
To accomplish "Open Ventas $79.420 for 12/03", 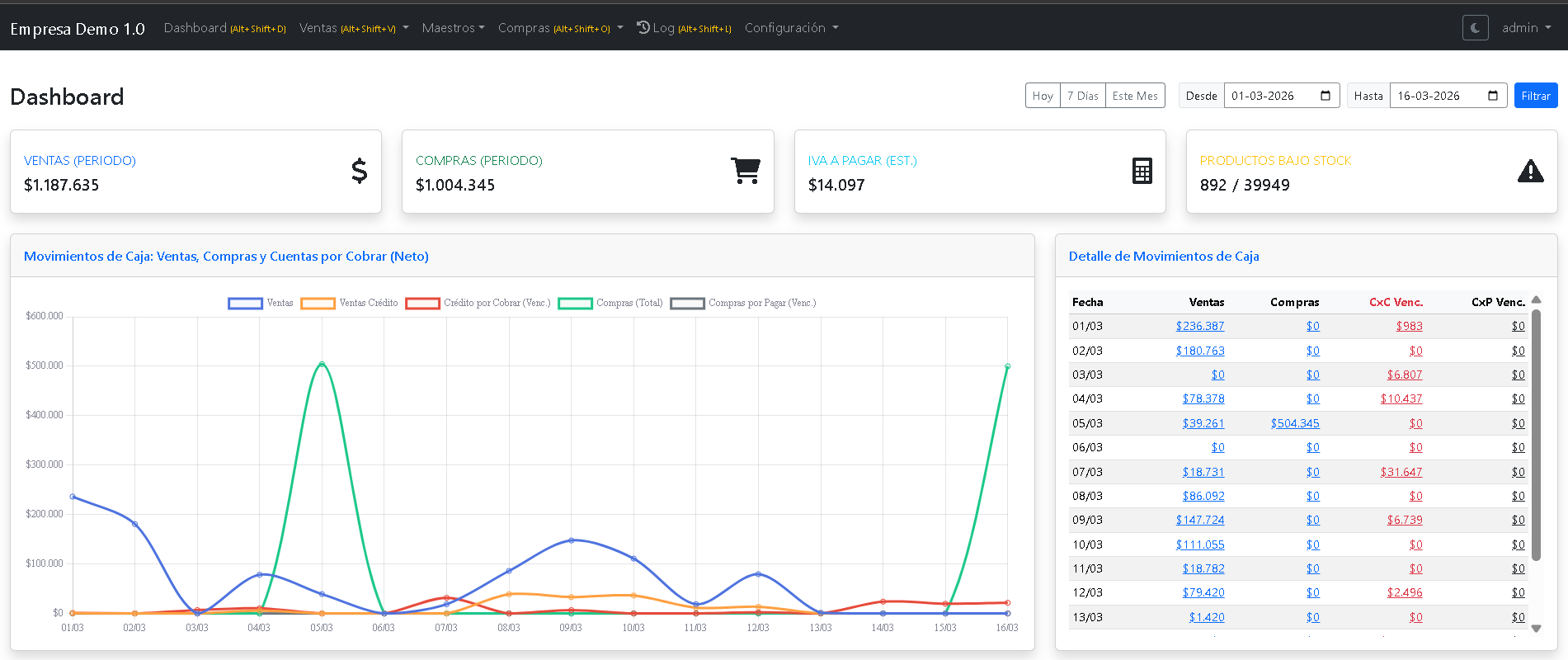I will coord(1203,592).
